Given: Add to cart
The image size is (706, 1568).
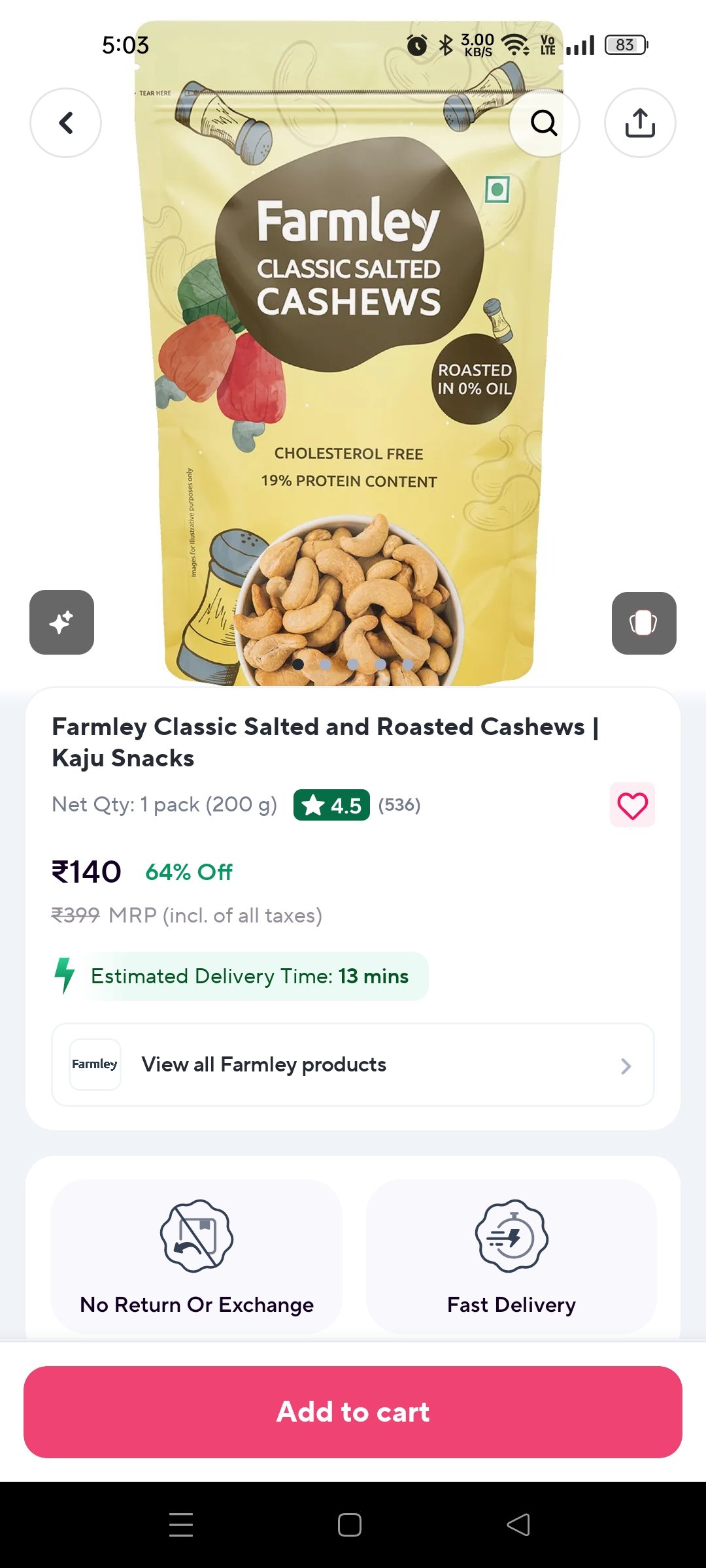Looking at the screenshot, I should coord(353,1412).
